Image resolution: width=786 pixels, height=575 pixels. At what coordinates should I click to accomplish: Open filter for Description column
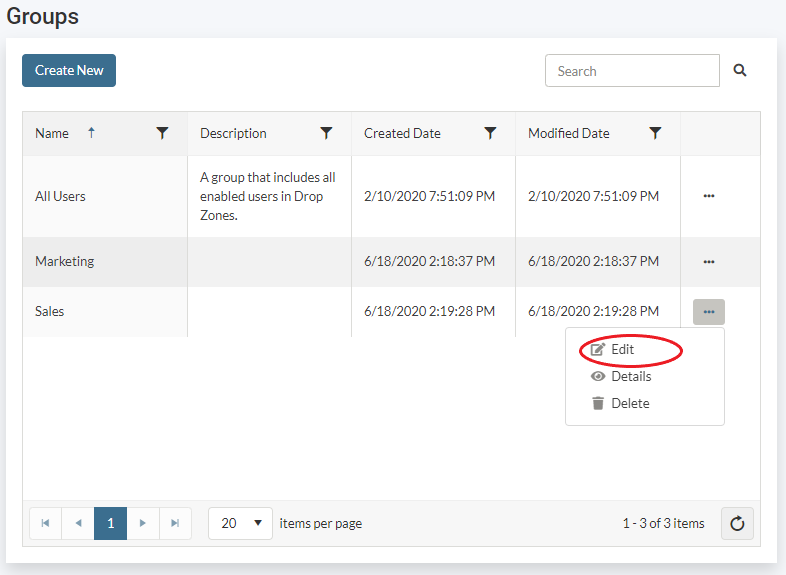[326, 133]
